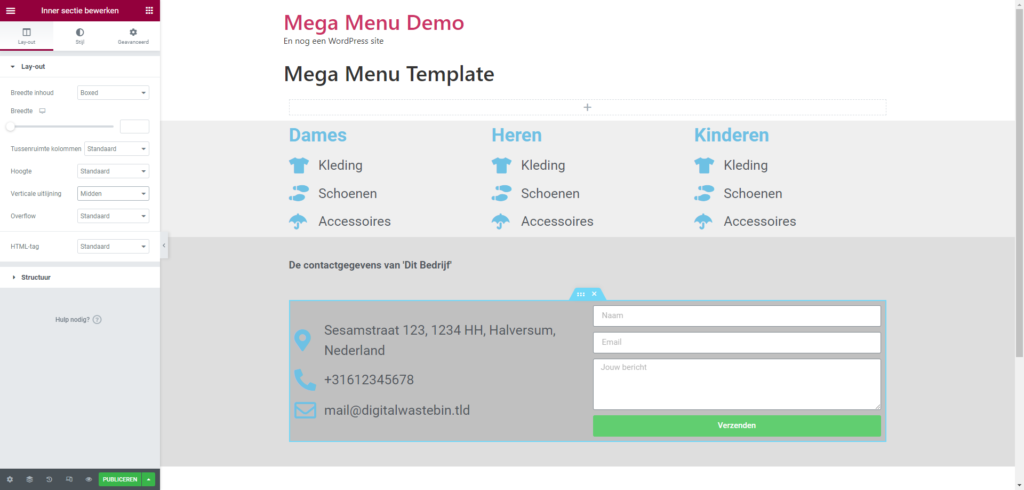Delete inner section with the X handle
The height and width of the screenshot is (490, 1024).
[x=594, y=294]
